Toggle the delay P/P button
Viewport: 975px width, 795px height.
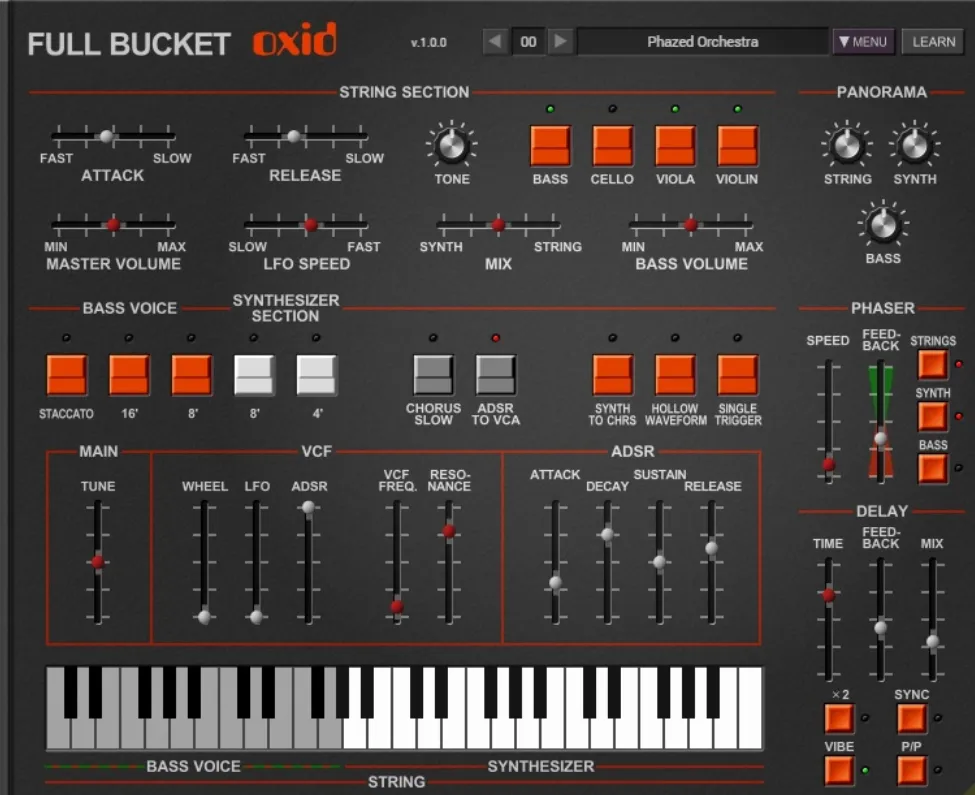912,770
